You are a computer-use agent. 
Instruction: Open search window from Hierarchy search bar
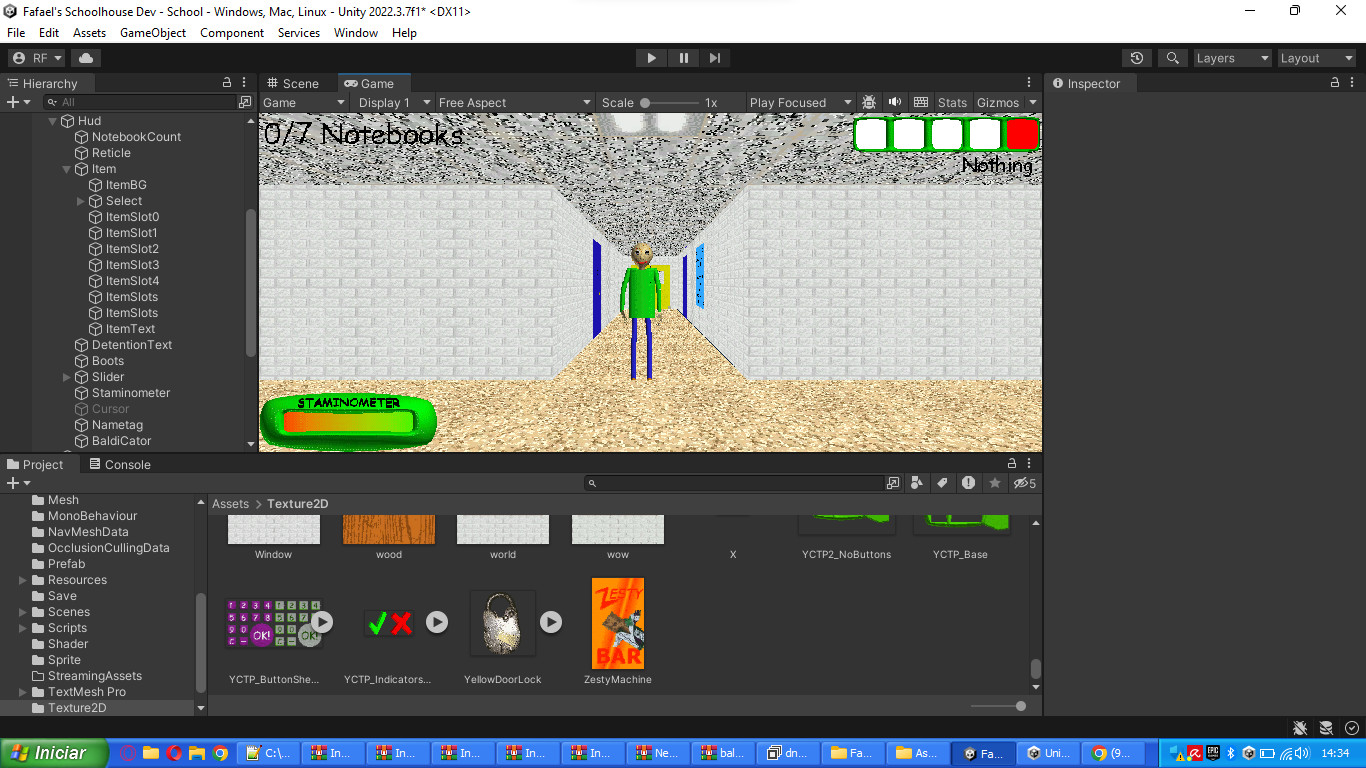point(245,102)
